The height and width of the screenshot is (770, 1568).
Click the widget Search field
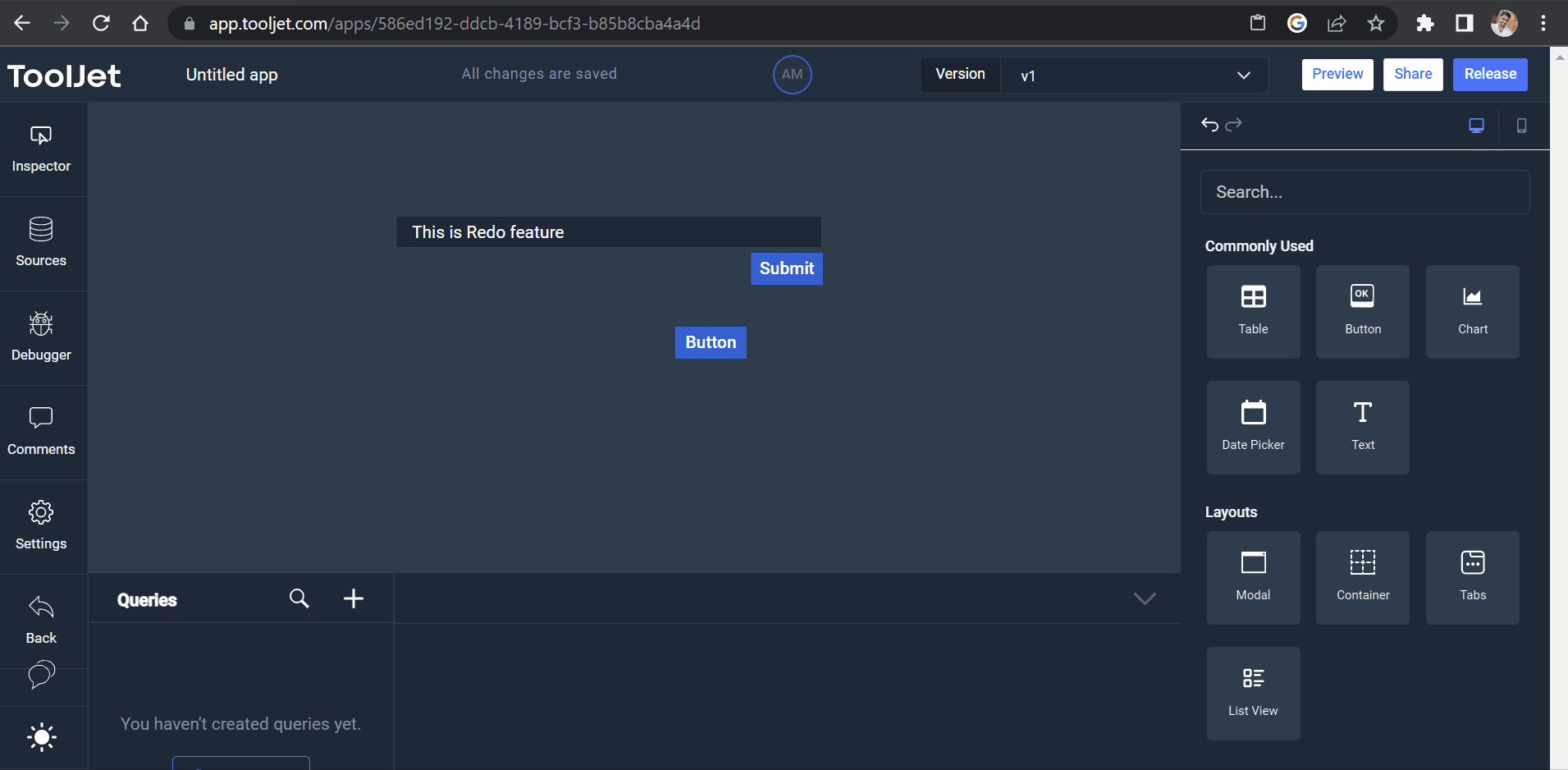click(x=1365, y=192)
